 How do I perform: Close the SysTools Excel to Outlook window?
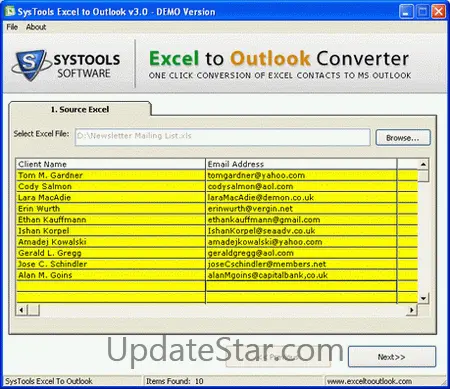[439, 12]
